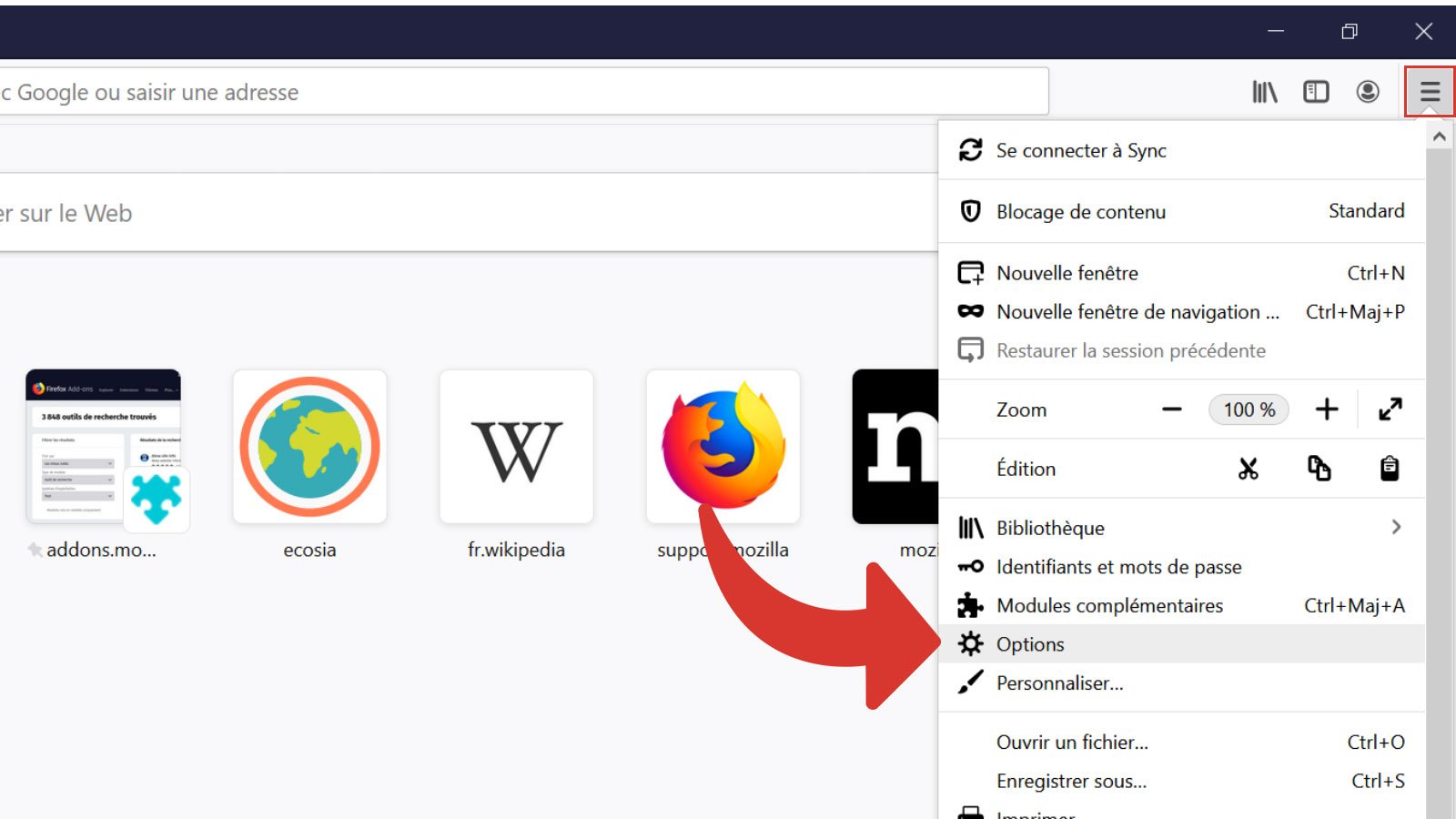Open the fr.wikipedia shortcut tile
This screenshot has height=819, width=1456.
coord(516,446)
